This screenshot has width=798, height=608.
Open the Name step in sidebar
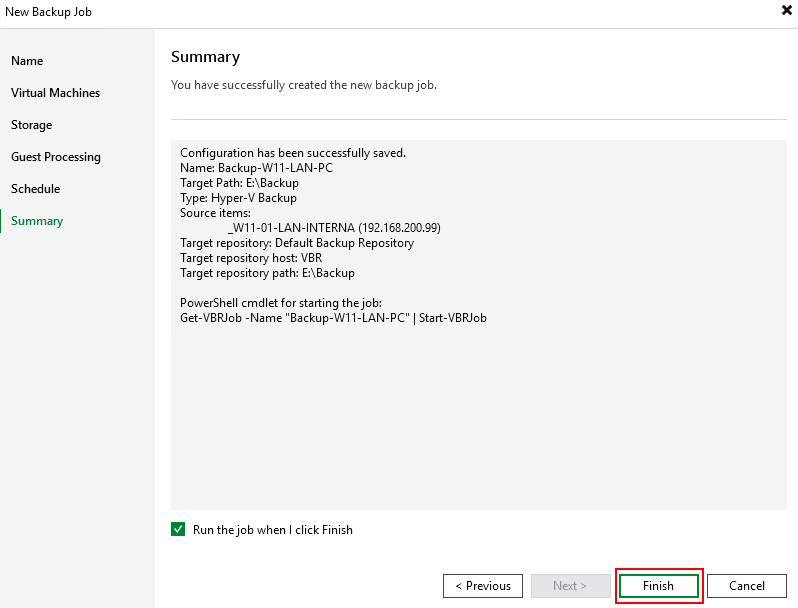click(x=27, y=61)
